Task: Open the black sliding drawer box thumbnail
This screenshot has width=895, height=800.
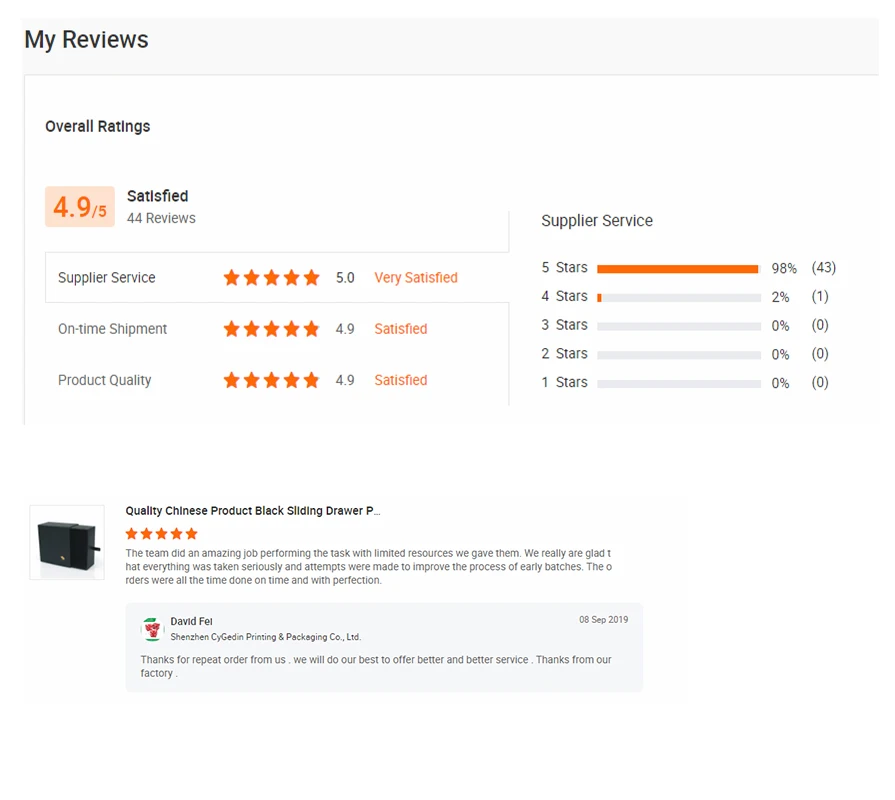Action: [x=67, y=542]
